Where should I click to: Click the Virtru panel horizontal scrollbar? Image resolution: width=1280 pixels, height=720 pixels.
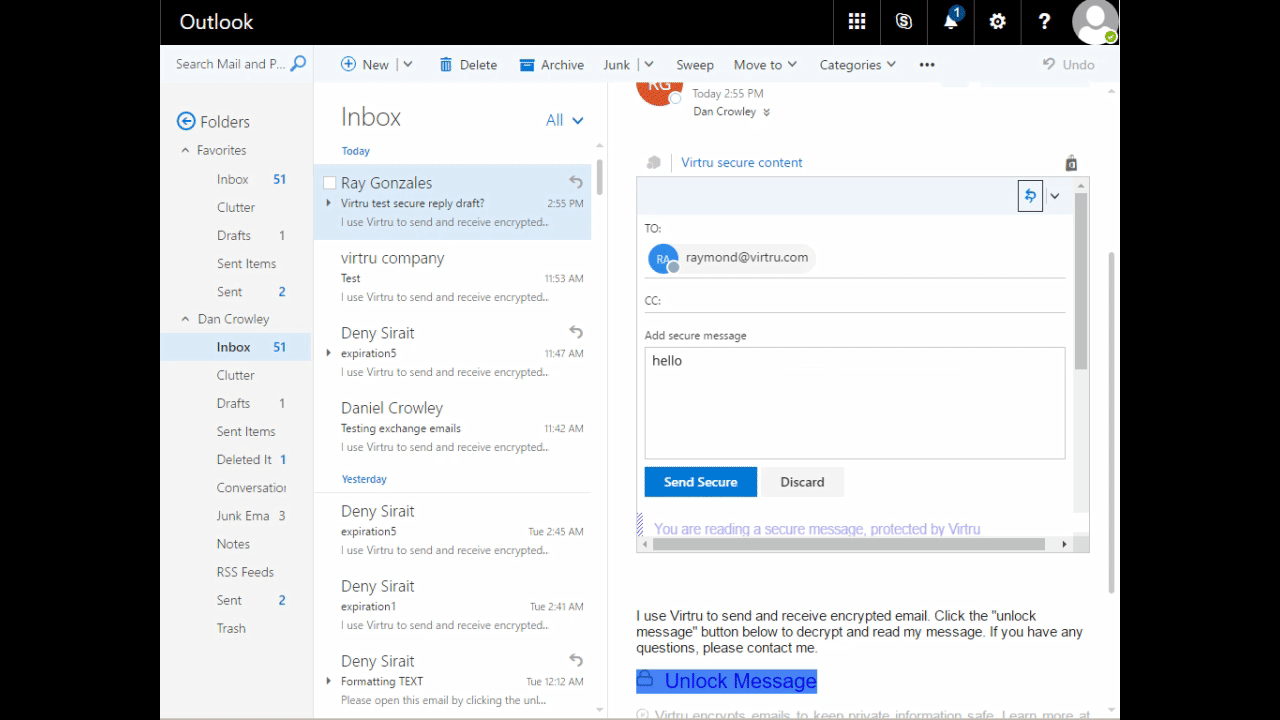click(x=848, y=544)
